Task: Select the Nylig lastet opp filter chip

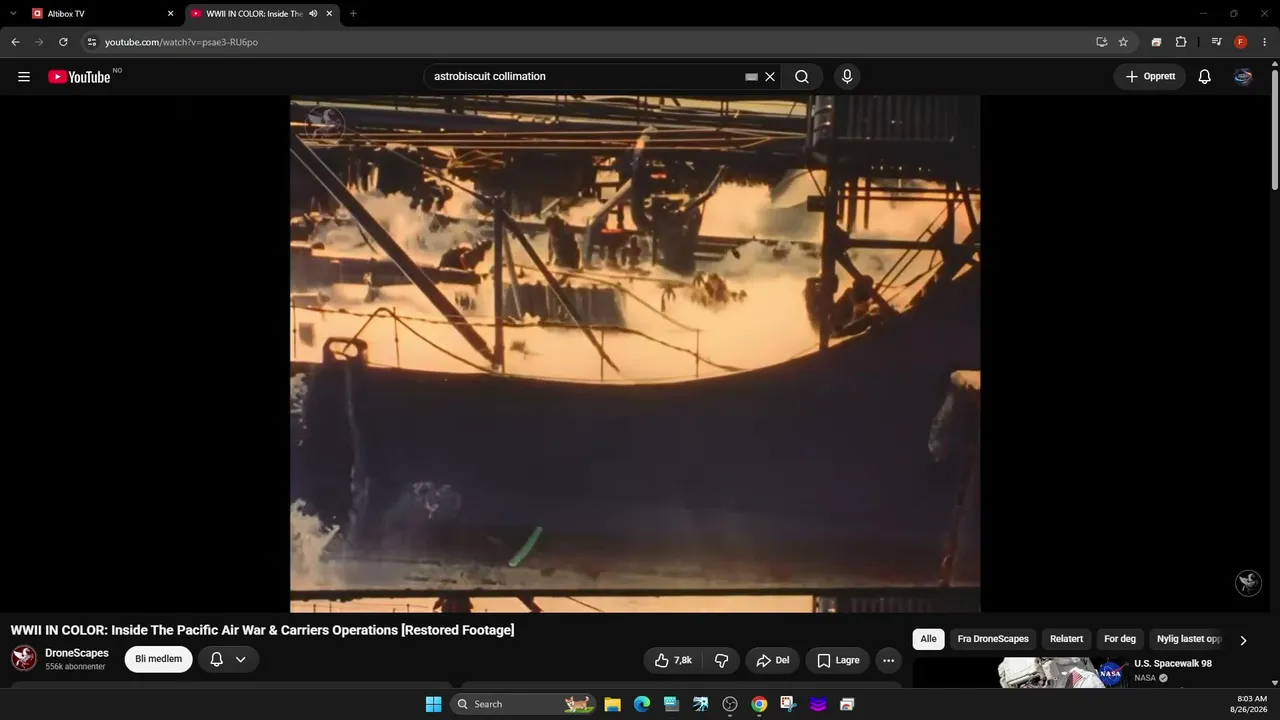Action: (1189, 639)
